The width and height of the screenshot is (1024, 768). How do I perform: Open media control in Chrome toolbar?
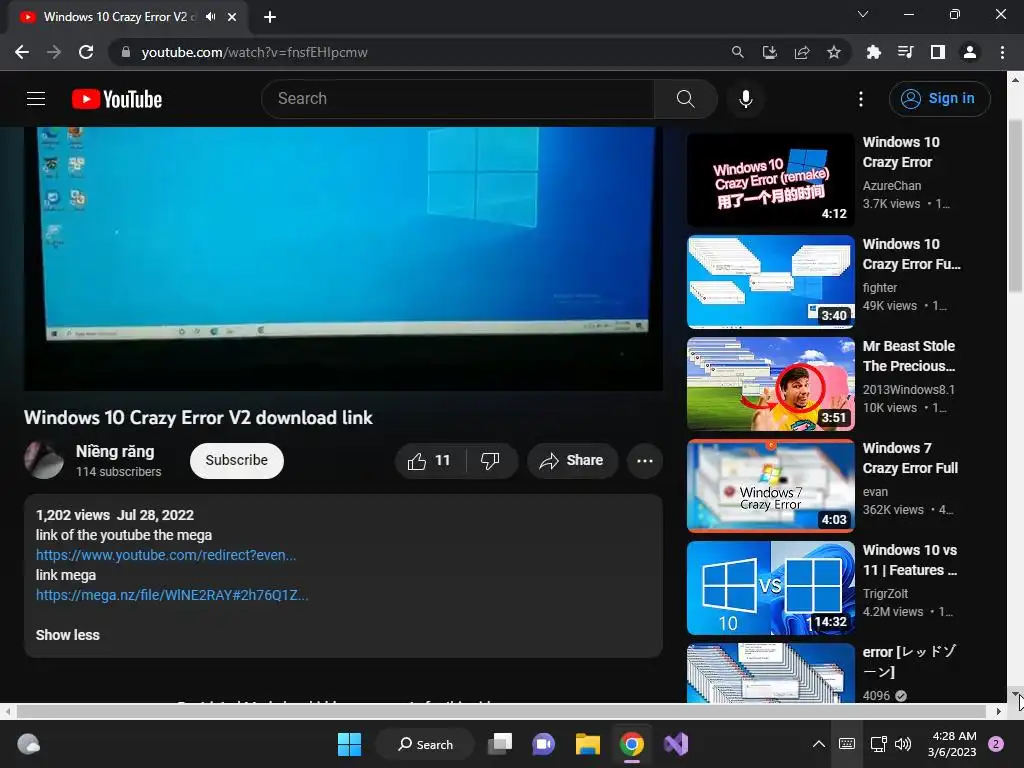pyautogui.click(x=905, y=52)
